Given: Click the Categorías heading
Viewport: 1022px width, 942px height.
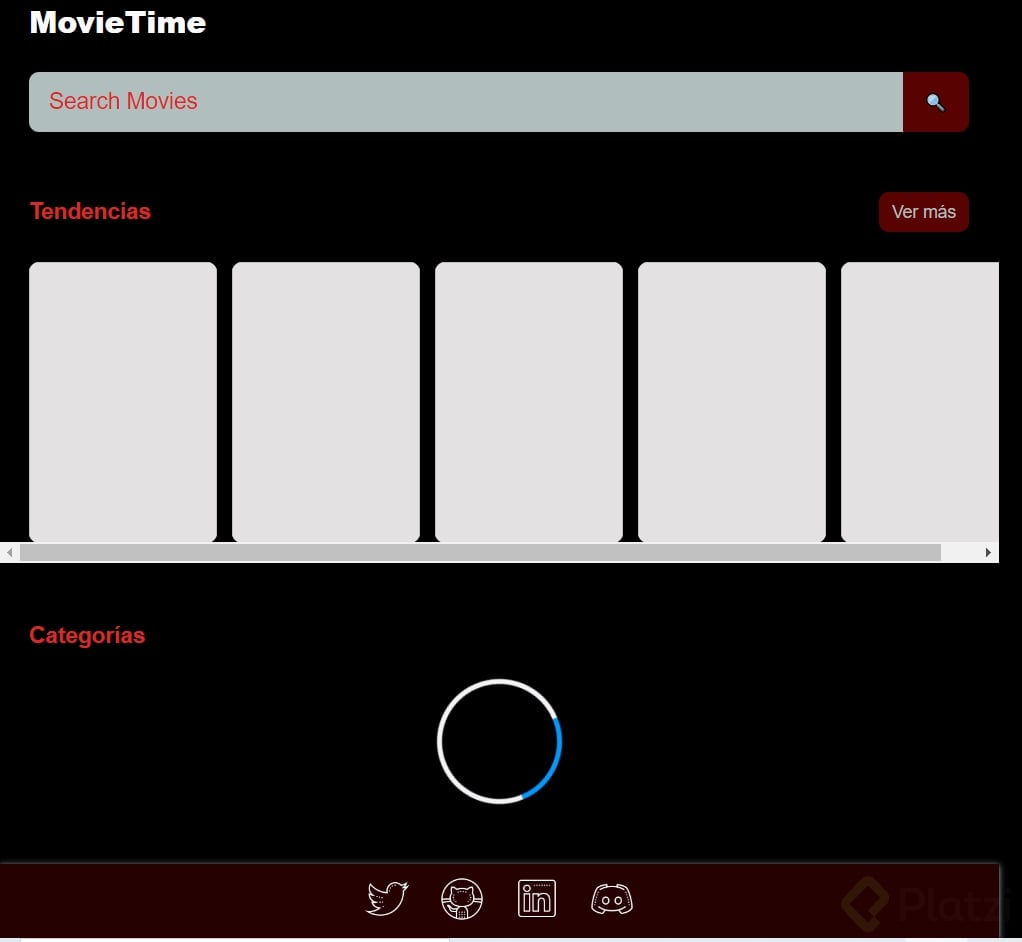Looking at the screenshot, I should click(x=87, y=635).
